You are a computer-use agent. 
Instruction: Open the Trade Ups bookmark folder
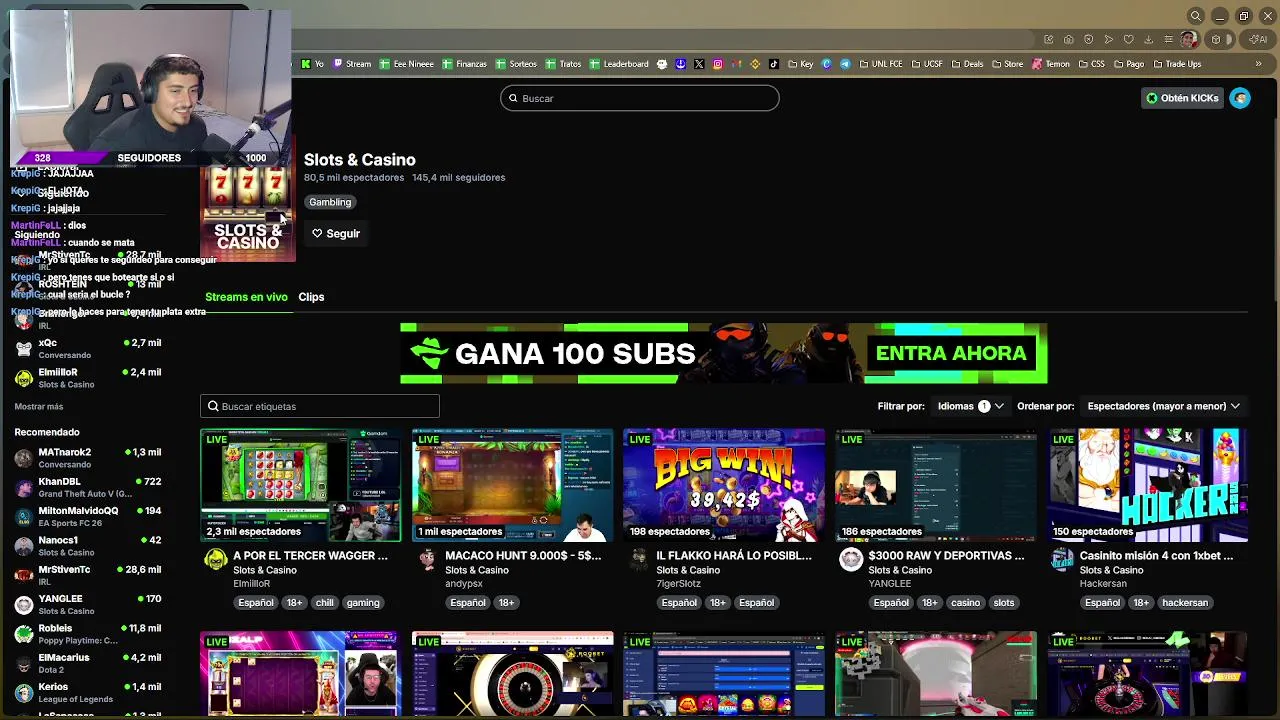[1176, 64]
